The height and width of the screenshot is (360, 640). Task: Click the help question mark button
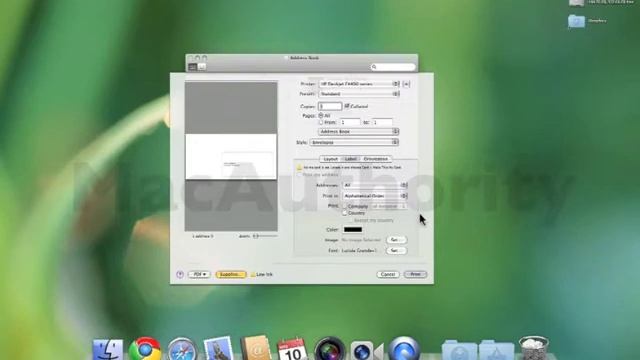(x=180, y=274)
